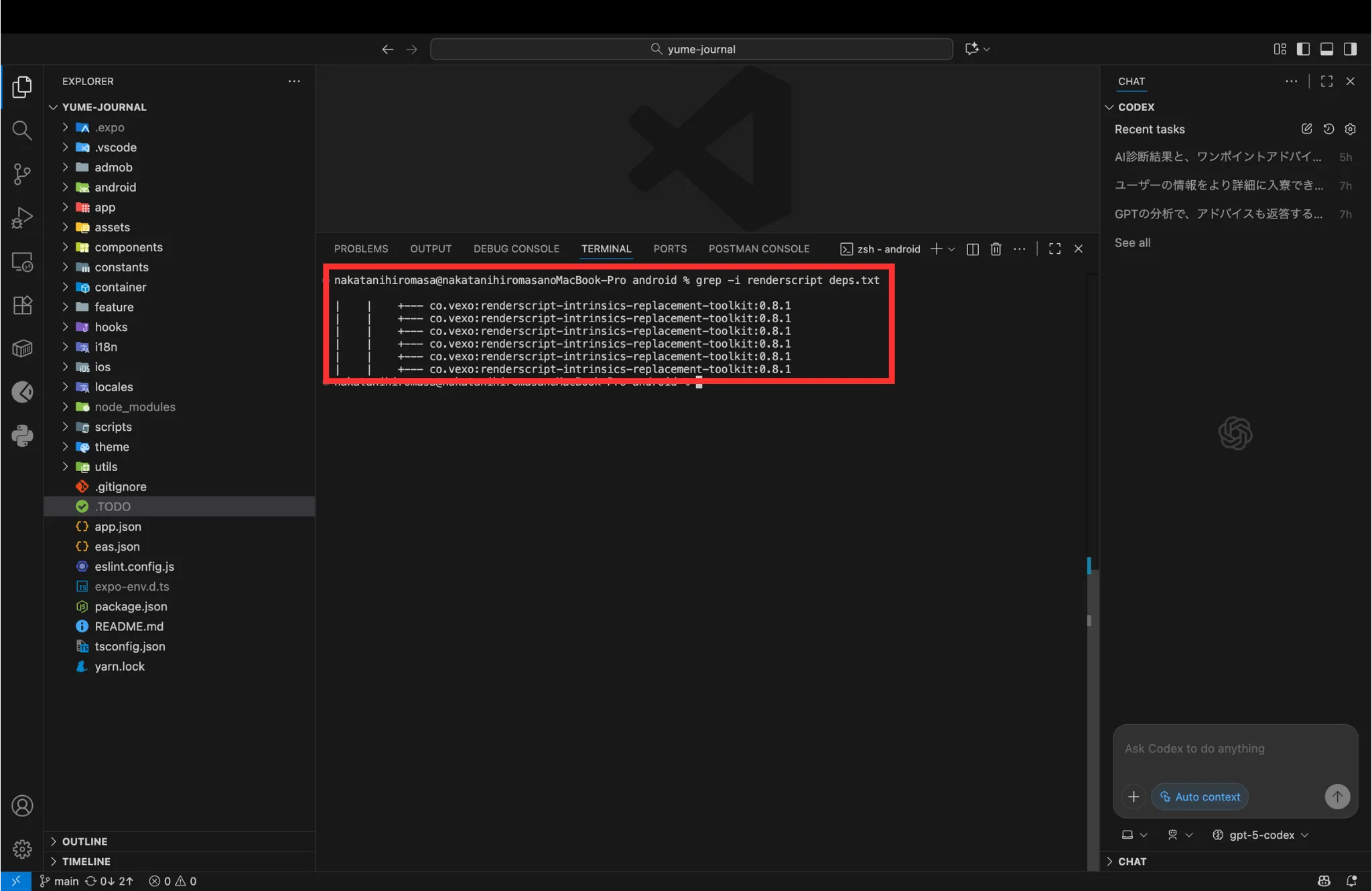1372x891 pixels.
Task: Toggle the primary side bar visibility
Action: [1303, 48]
